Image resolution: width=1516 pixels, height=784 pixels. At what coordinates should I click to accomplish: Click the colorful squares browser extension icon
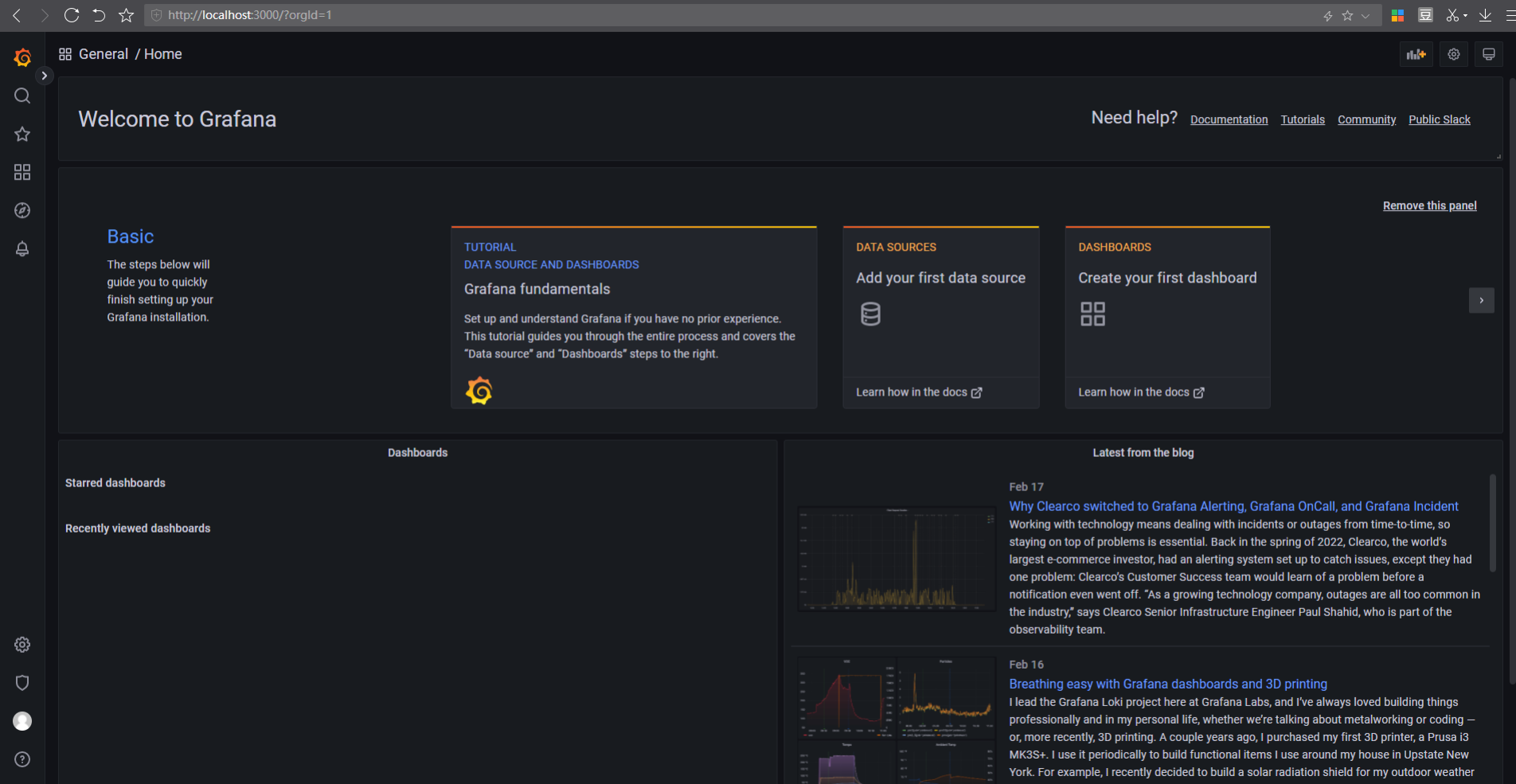1397,15
